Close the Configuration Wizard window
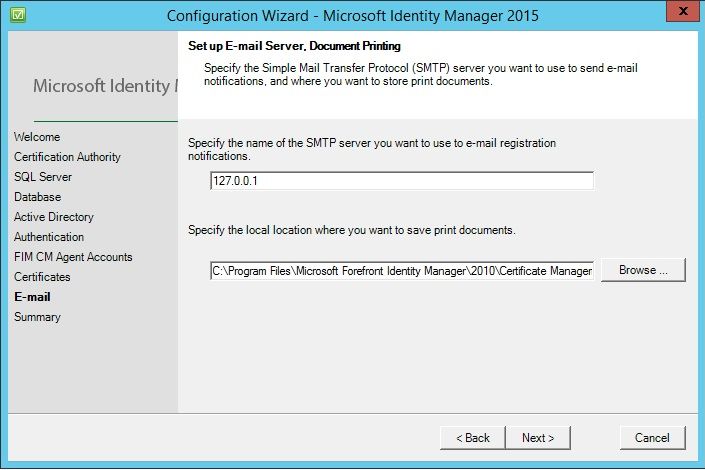 pyautogui.click(x=683, y=11)
